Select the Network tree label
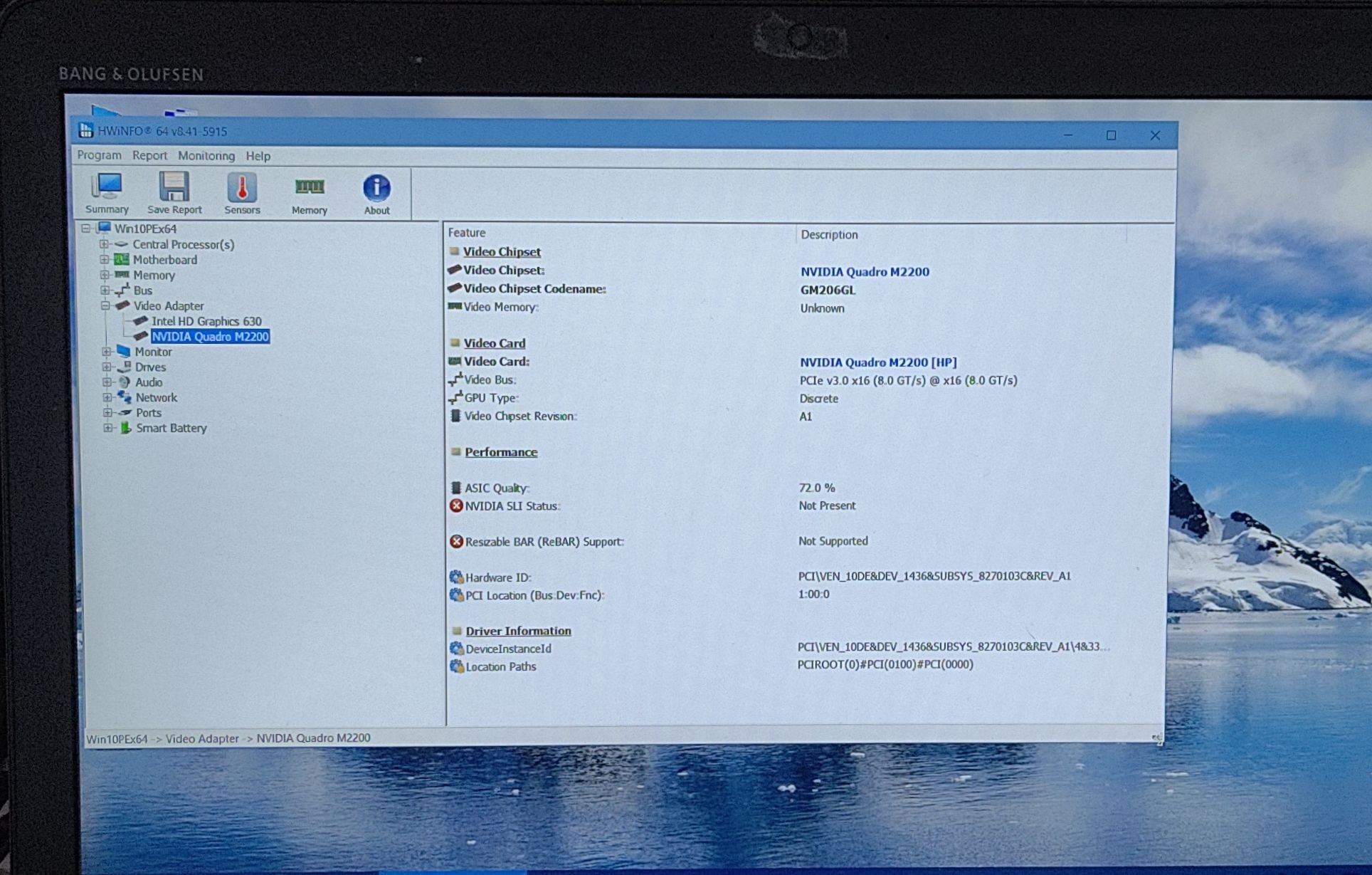 click(157, 397)
